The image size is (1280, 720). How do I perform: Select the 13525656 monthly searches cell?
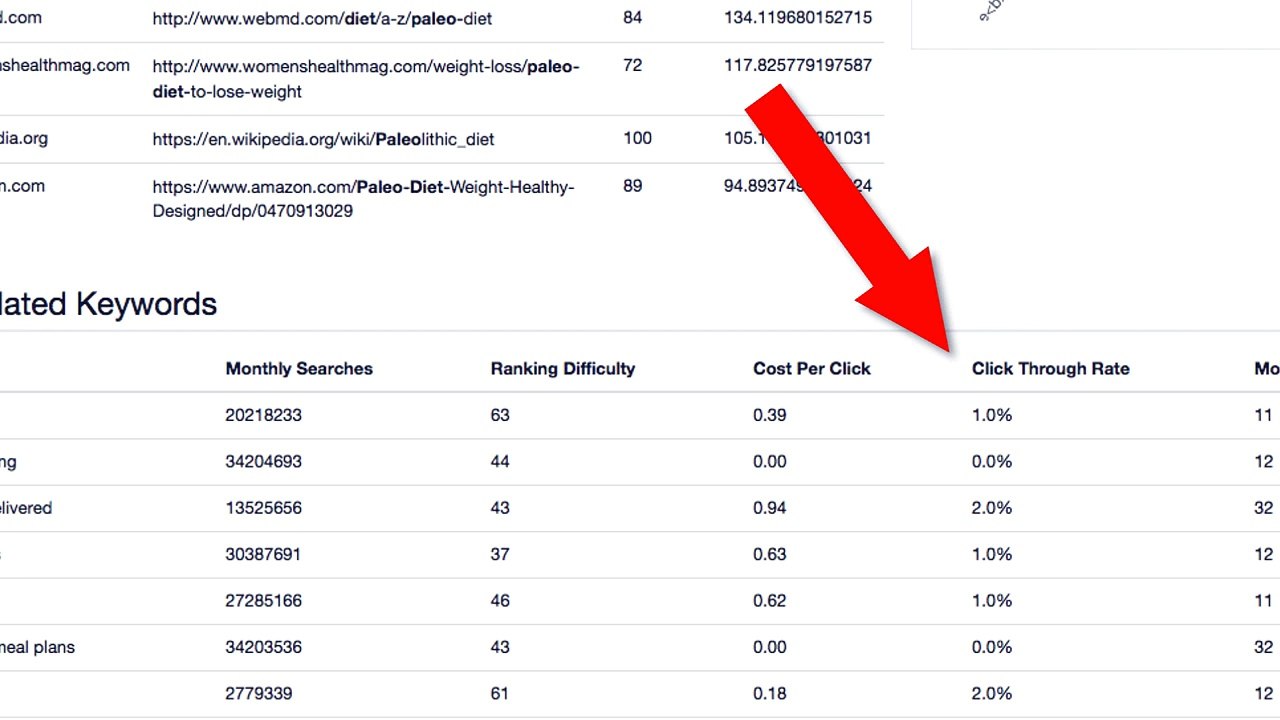click(263, 508)
